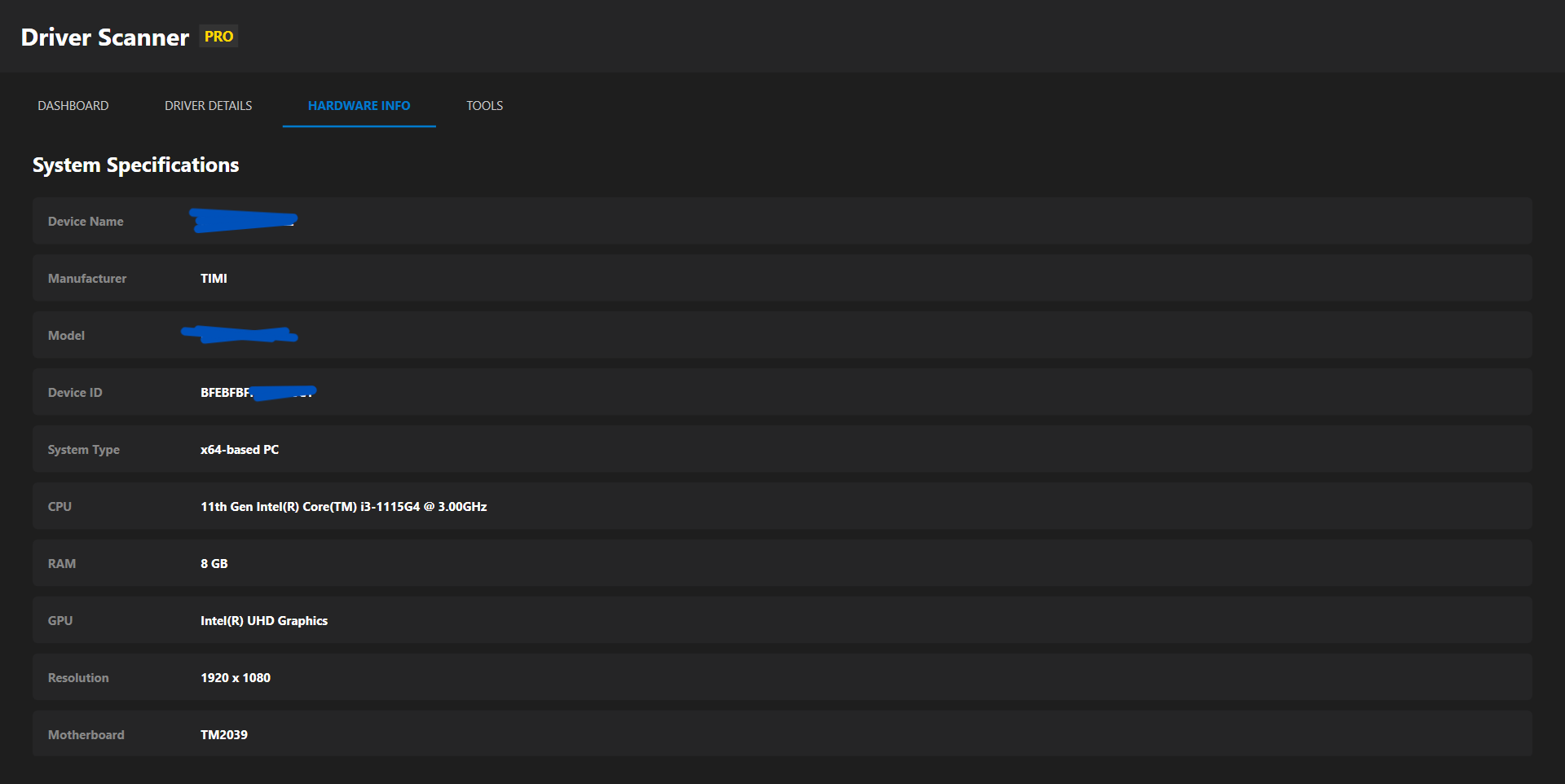Open the Tools tab
Screen dimensions: 1565x784
(x=484, y=106)
